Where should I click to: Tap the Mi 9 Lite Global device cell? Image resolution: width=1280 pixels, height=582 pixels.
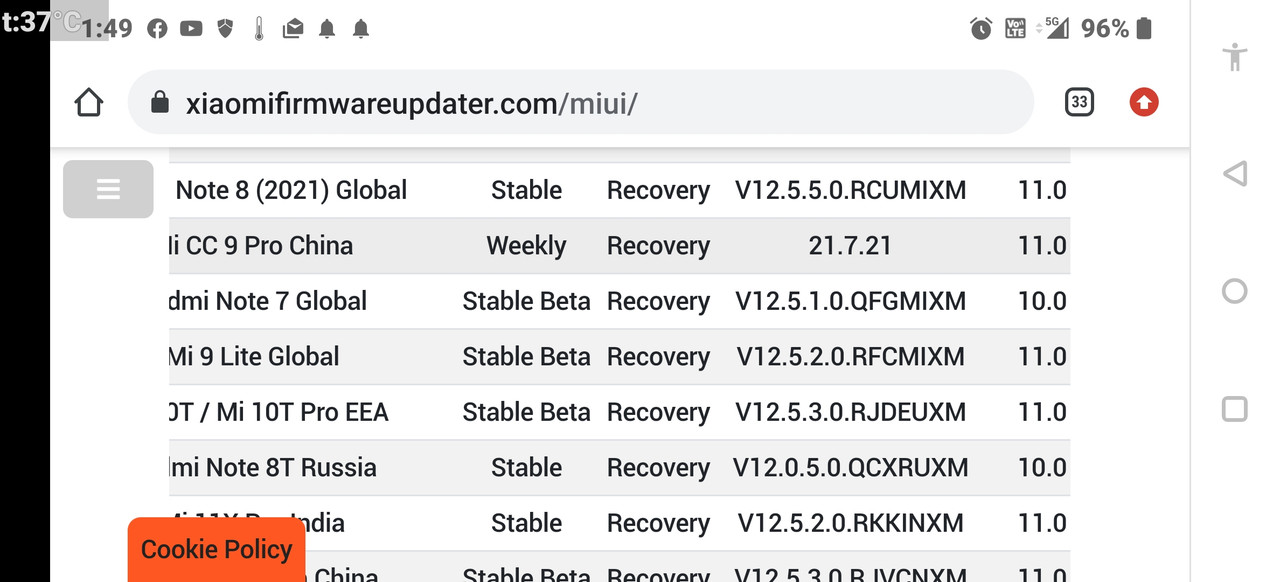pos(255,357)
